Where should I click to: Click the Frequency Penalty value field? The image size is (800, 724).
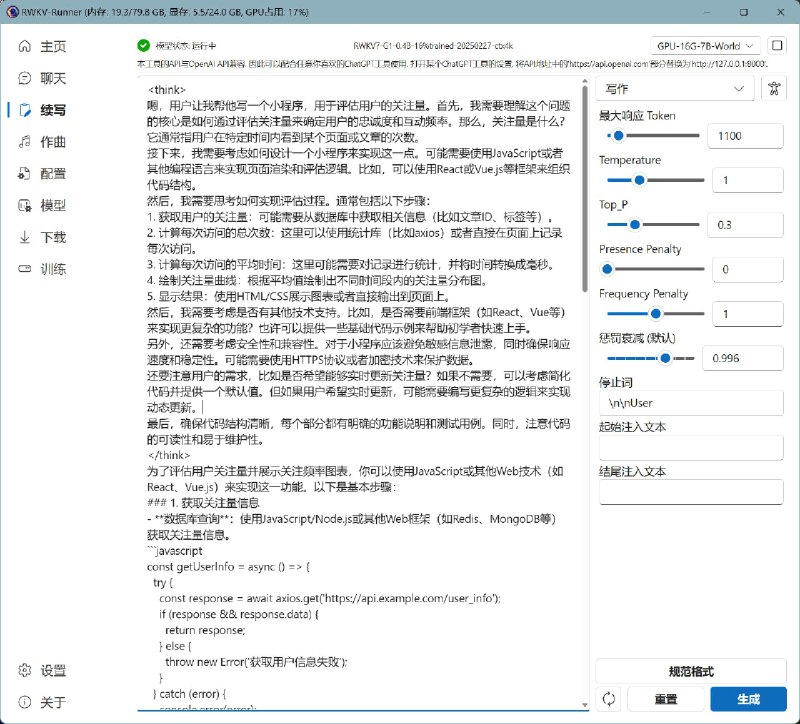747,314
